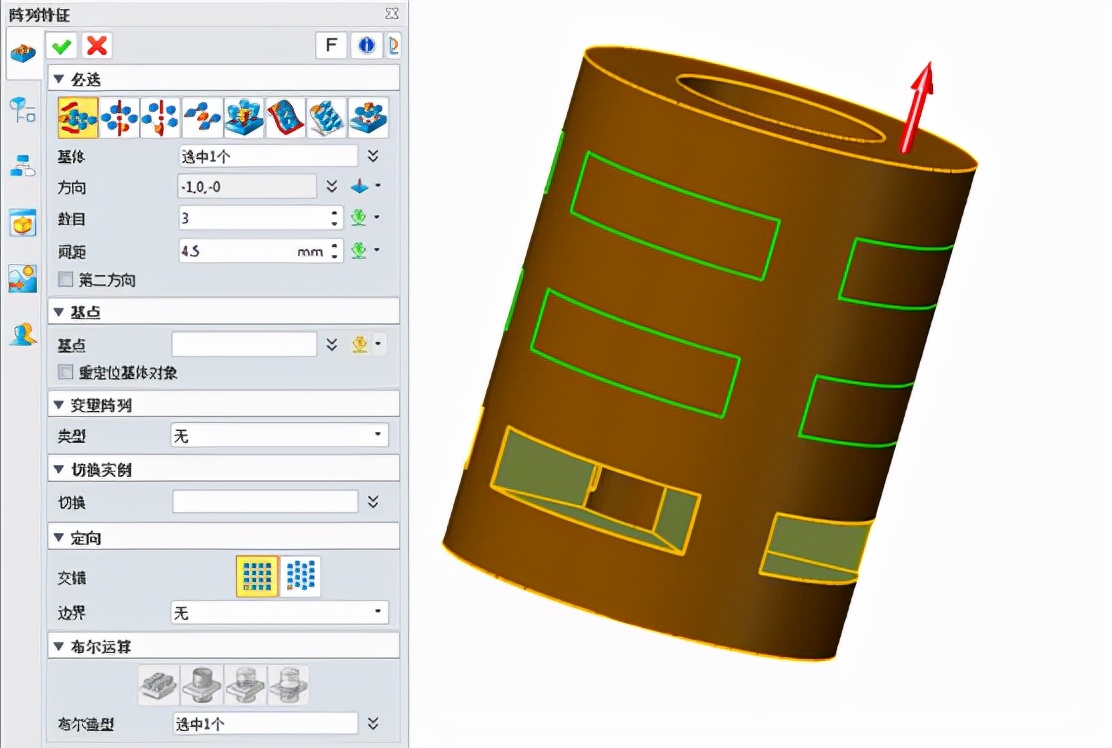The height and width of the screenshot is (748, 1112).
Task: Choose the point-to-point pattern type icon
Action: point(202,118)
